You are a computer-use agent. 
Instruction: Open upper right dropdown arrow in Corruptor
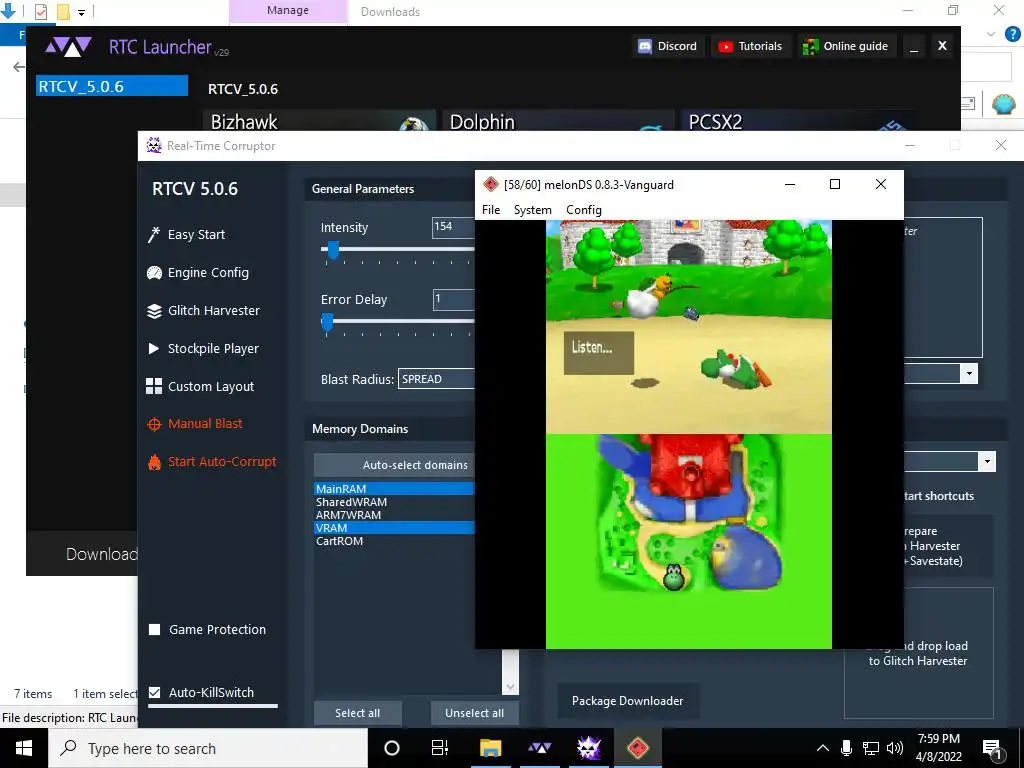[x=969, y=374]
